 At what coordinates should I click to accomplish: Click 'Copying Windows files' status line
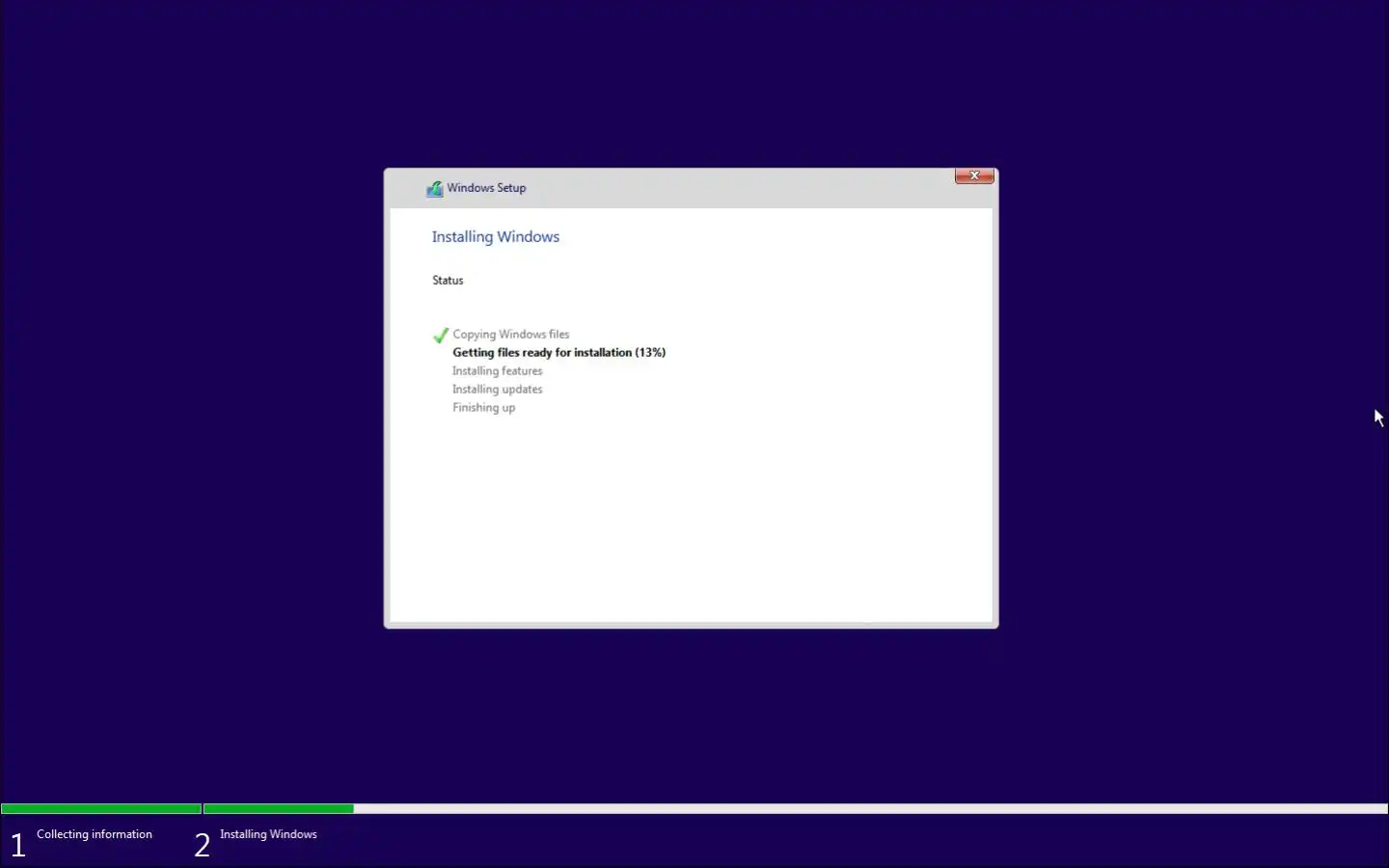511,334
